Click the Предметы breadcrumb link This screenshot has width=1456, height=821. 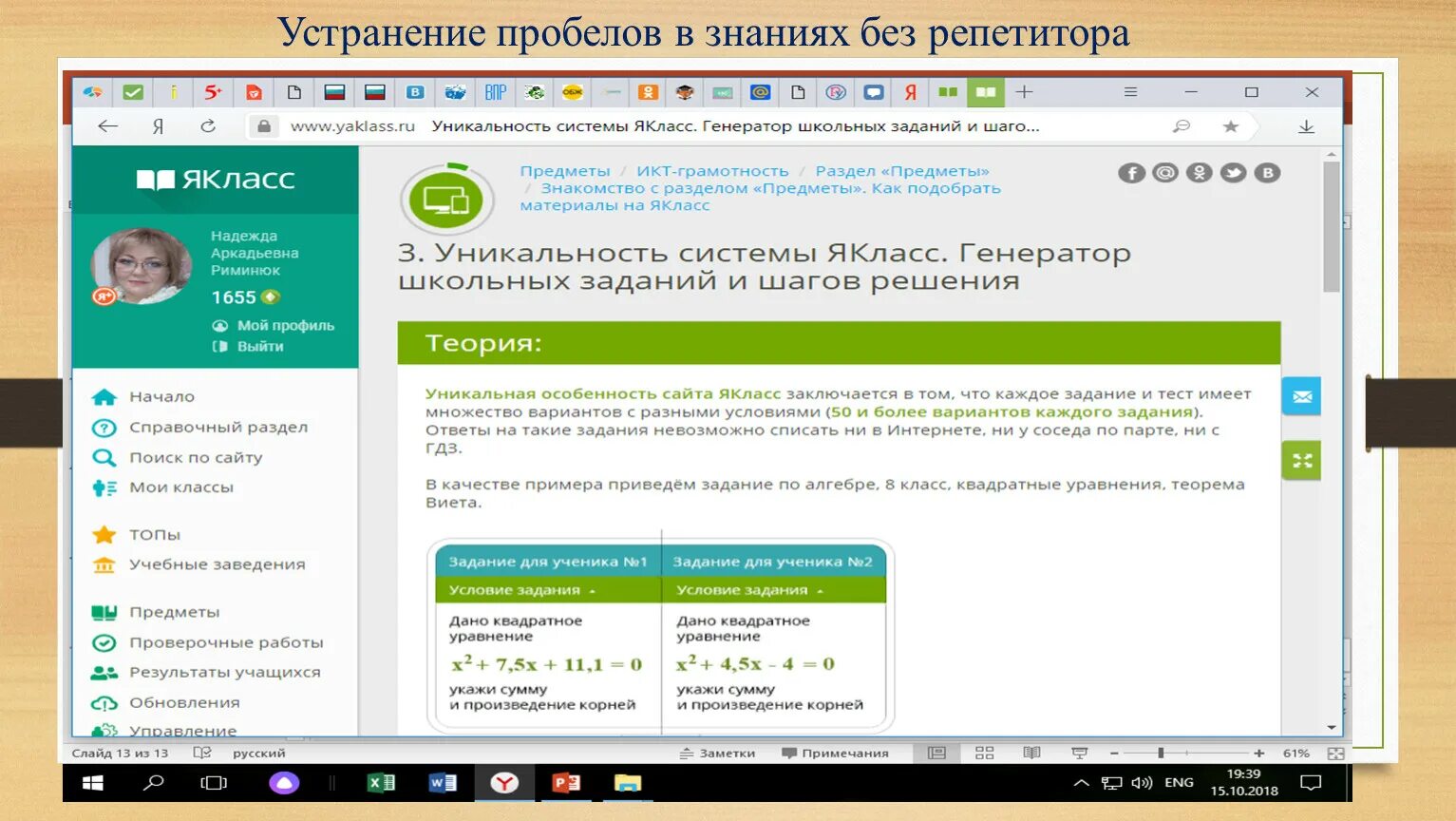point(565,171)
